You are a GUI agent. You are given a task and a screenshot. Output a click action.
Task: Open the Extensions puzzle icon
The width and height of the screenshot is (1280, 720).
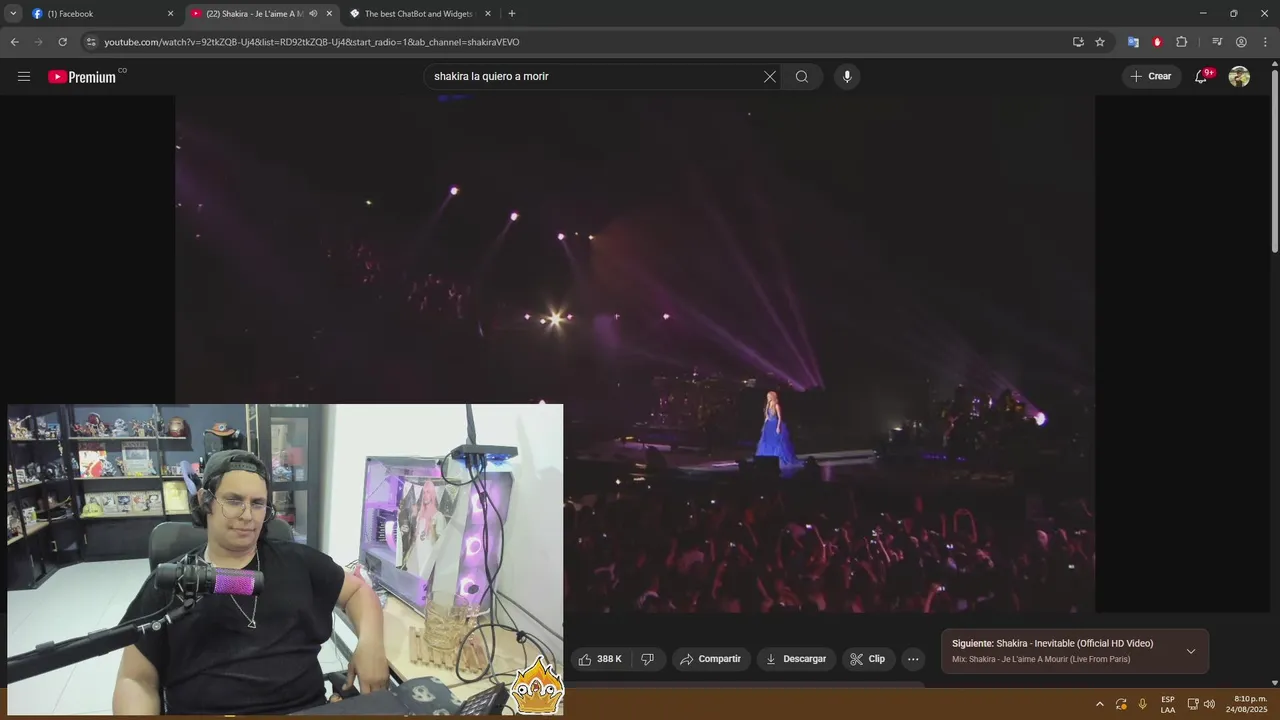coord(1181,42)
